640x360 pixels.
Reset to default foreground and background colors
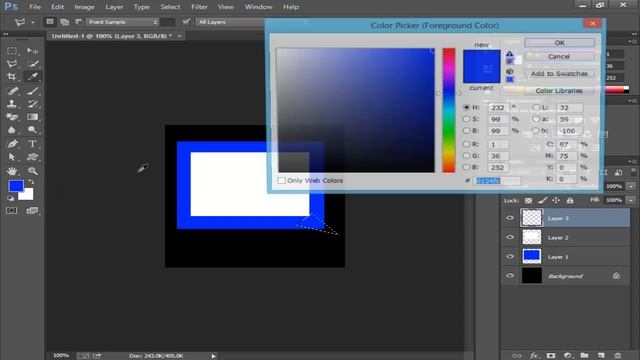pyautogui.click(x=11, y=198)
